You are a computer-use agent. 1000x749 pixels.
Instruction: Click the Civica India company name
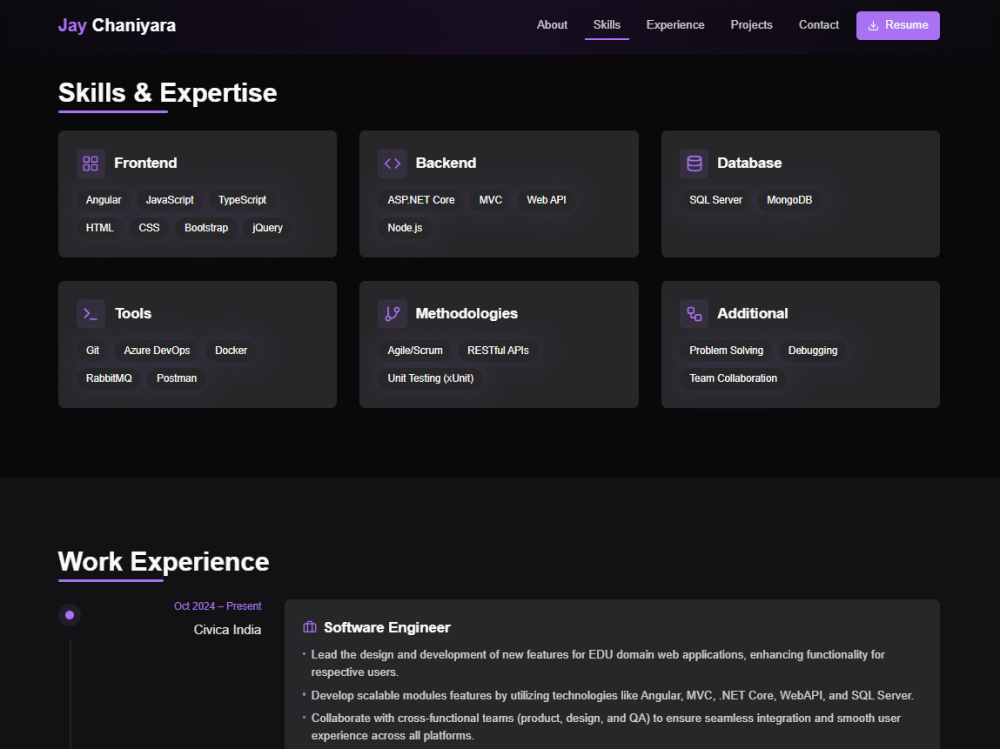point(227,630)
